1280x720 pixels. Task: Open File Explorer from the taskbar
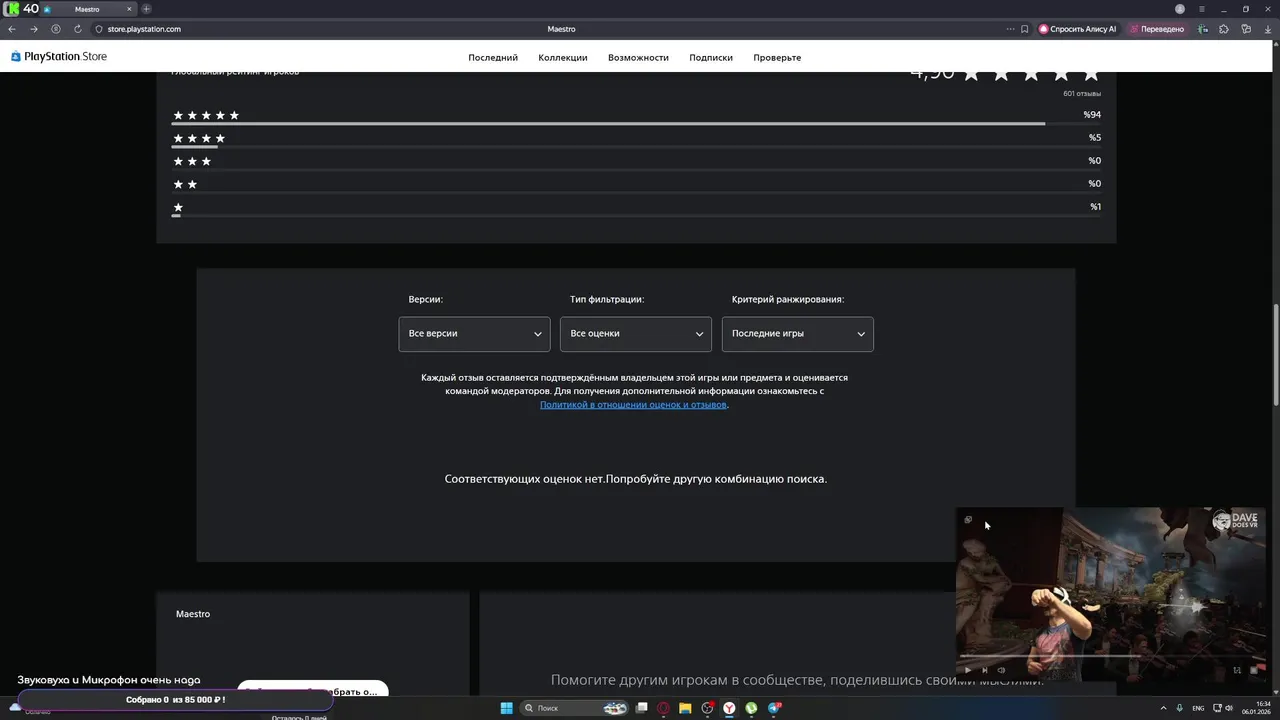tap(685, 708)
